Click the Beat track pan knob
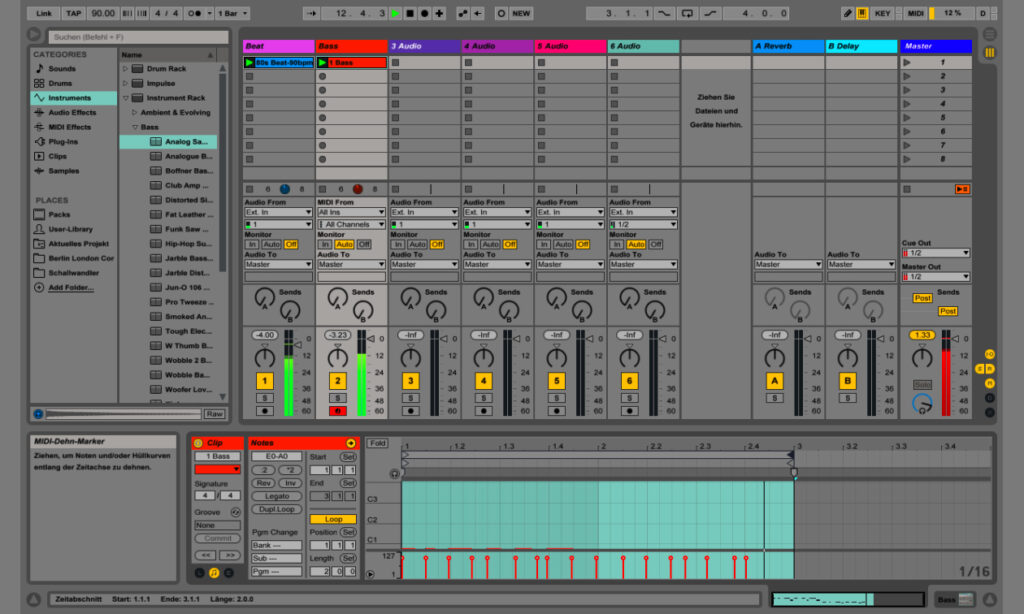This screenshot has height=614, width=1024. (x=264, y=357)
